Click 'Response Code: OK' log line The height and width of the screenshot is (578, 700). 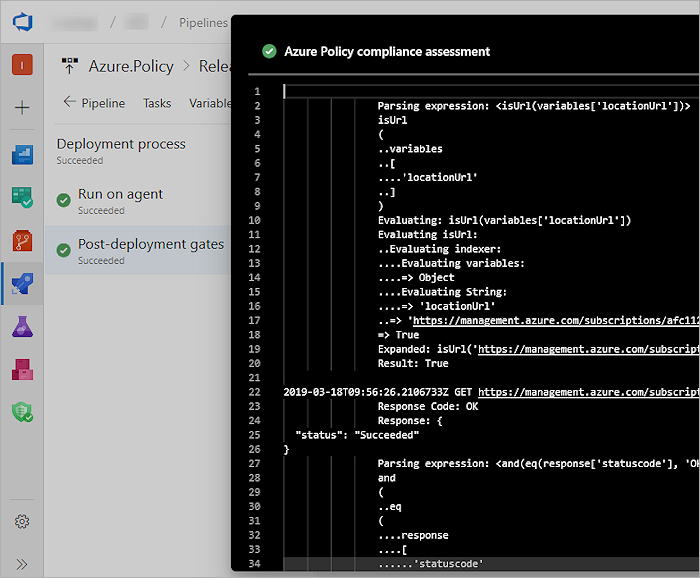point(428,406)
